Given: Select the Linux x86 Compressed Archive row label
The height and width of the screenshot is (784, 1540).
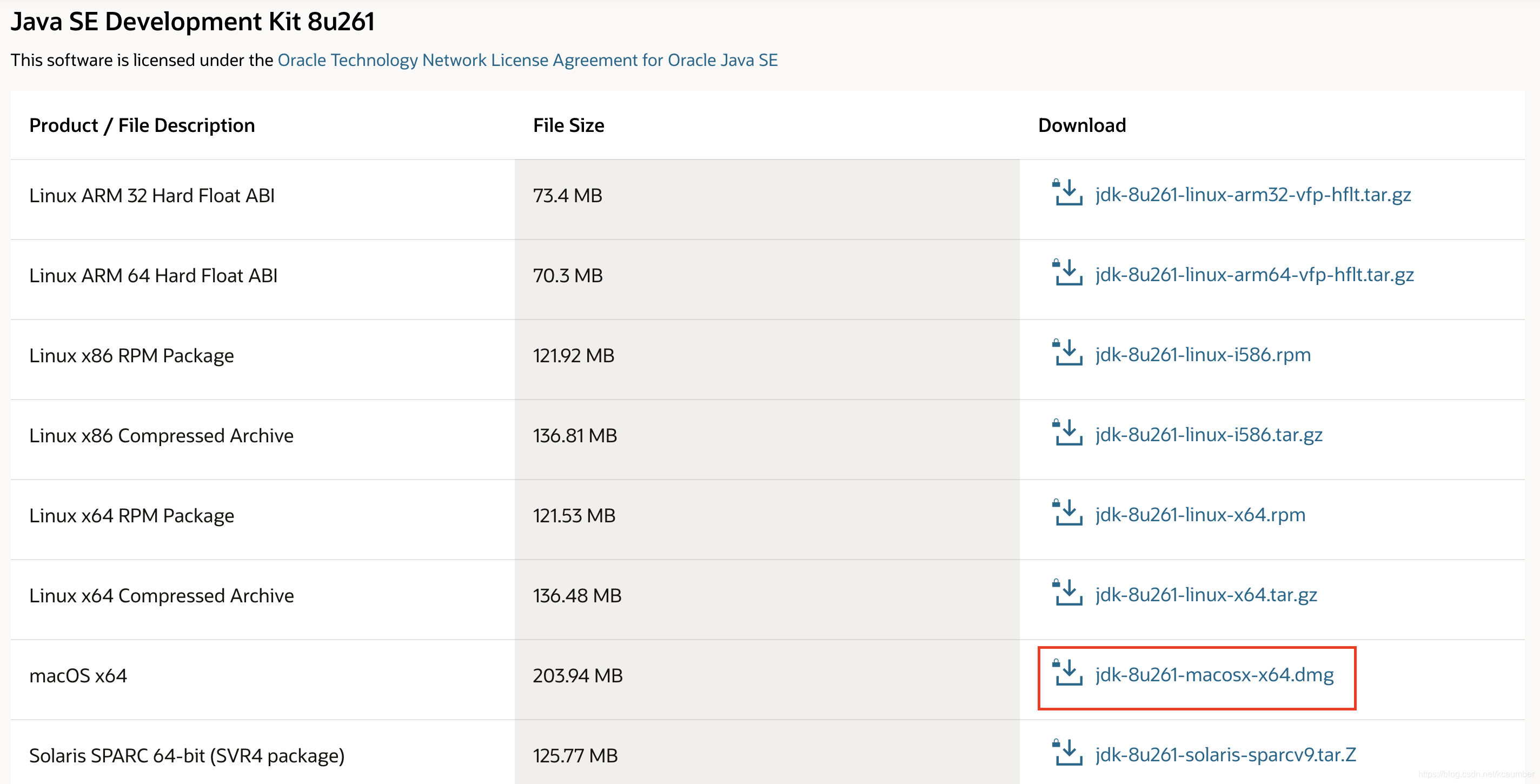Looking at the screenshot, I should [x=162, y=436].
